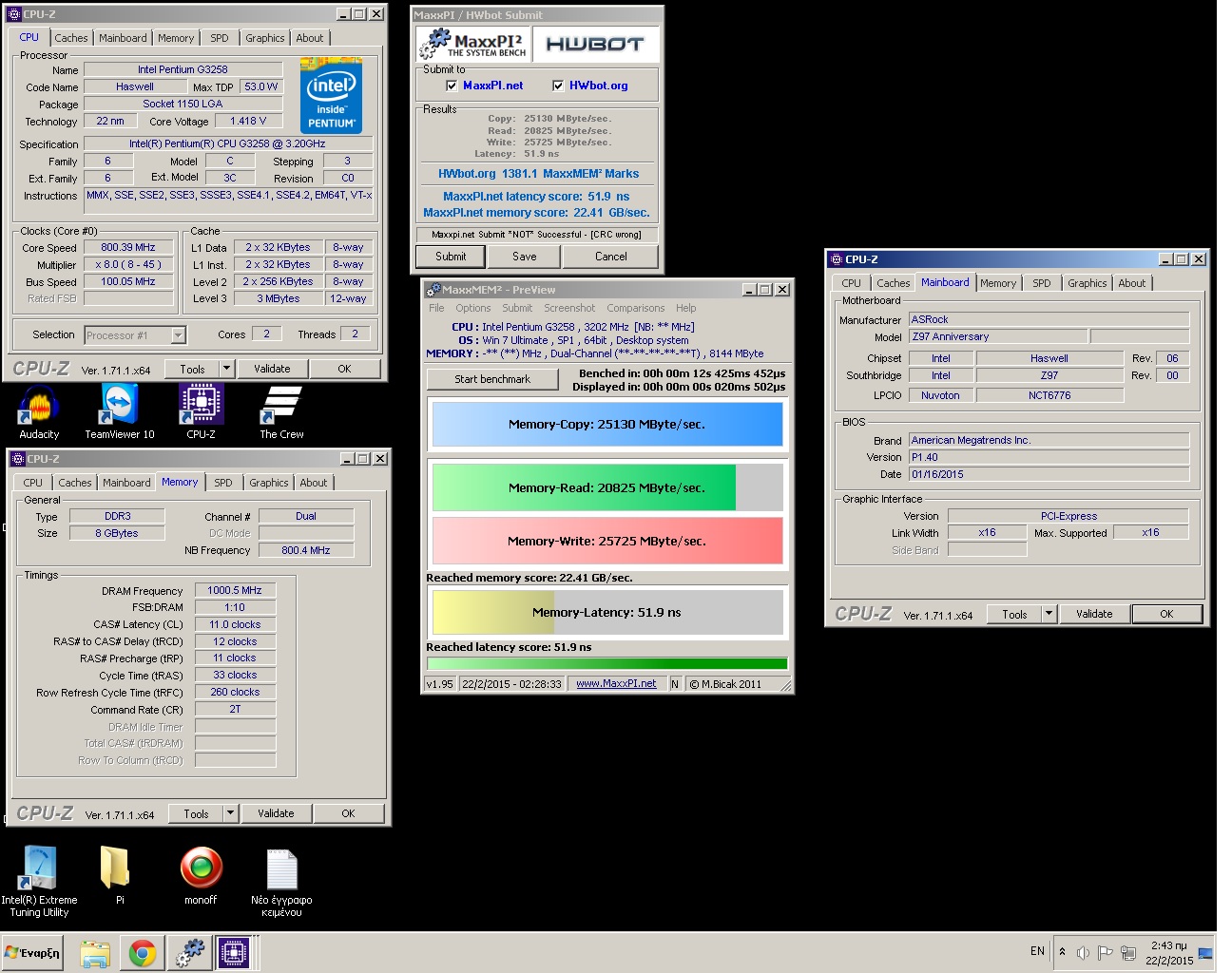This screenshot has height=973, width=1232.
Task: Open the volume speaker tray icon
Action: point(1083,953)
